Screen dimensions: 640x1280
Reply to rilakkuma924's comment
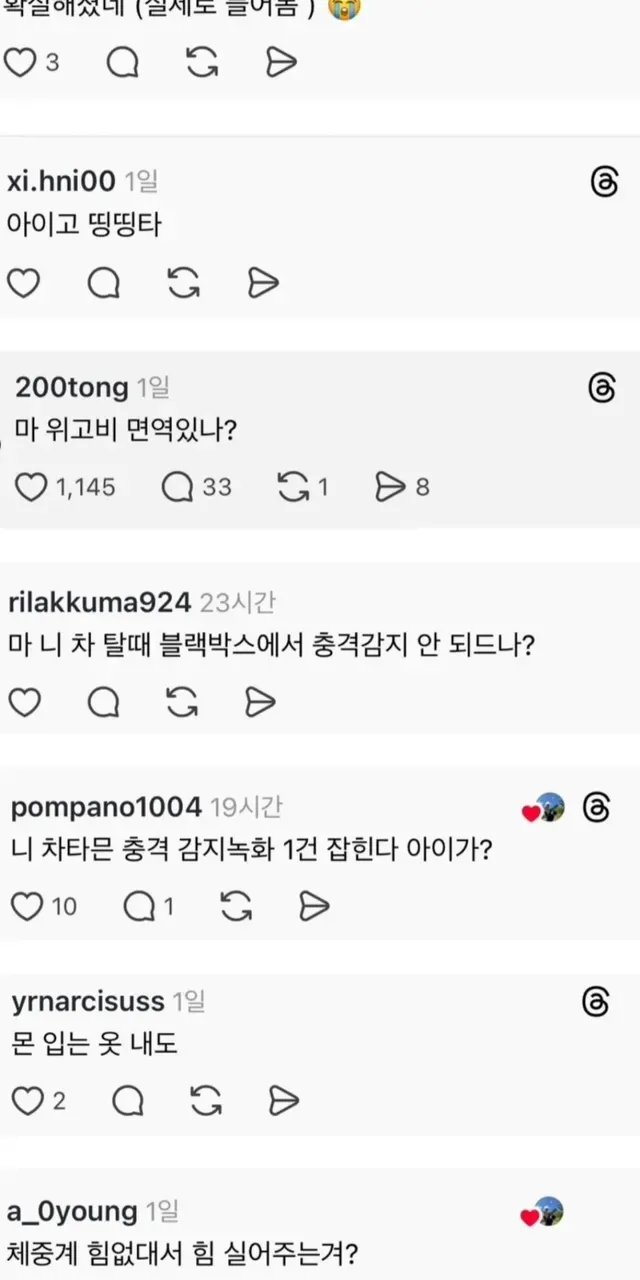click(x=103, y=703)
